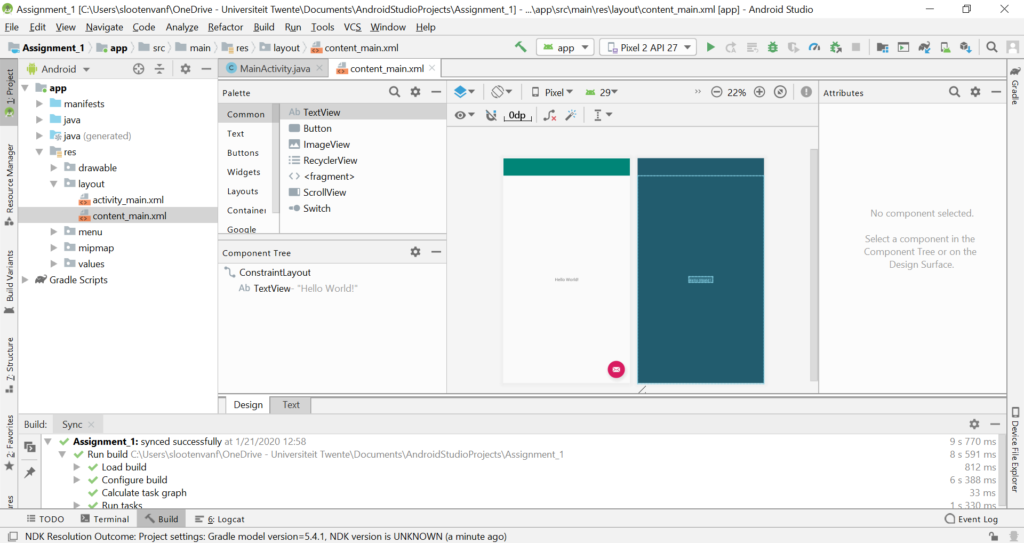
Task: Show warnings and errors icon
Action: 807,92
